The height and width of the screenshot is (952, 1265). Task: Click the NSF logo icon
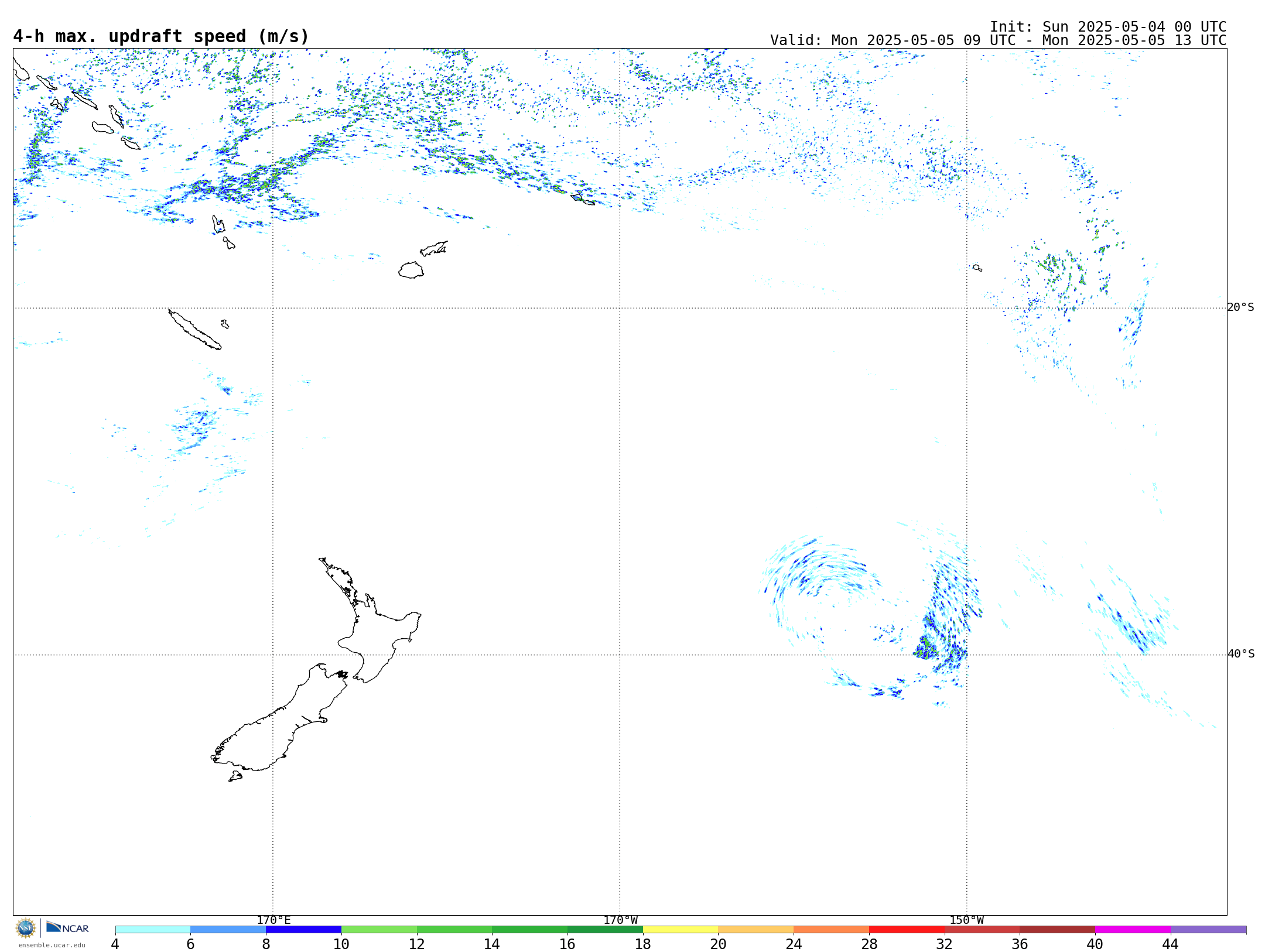coord(26,928)
